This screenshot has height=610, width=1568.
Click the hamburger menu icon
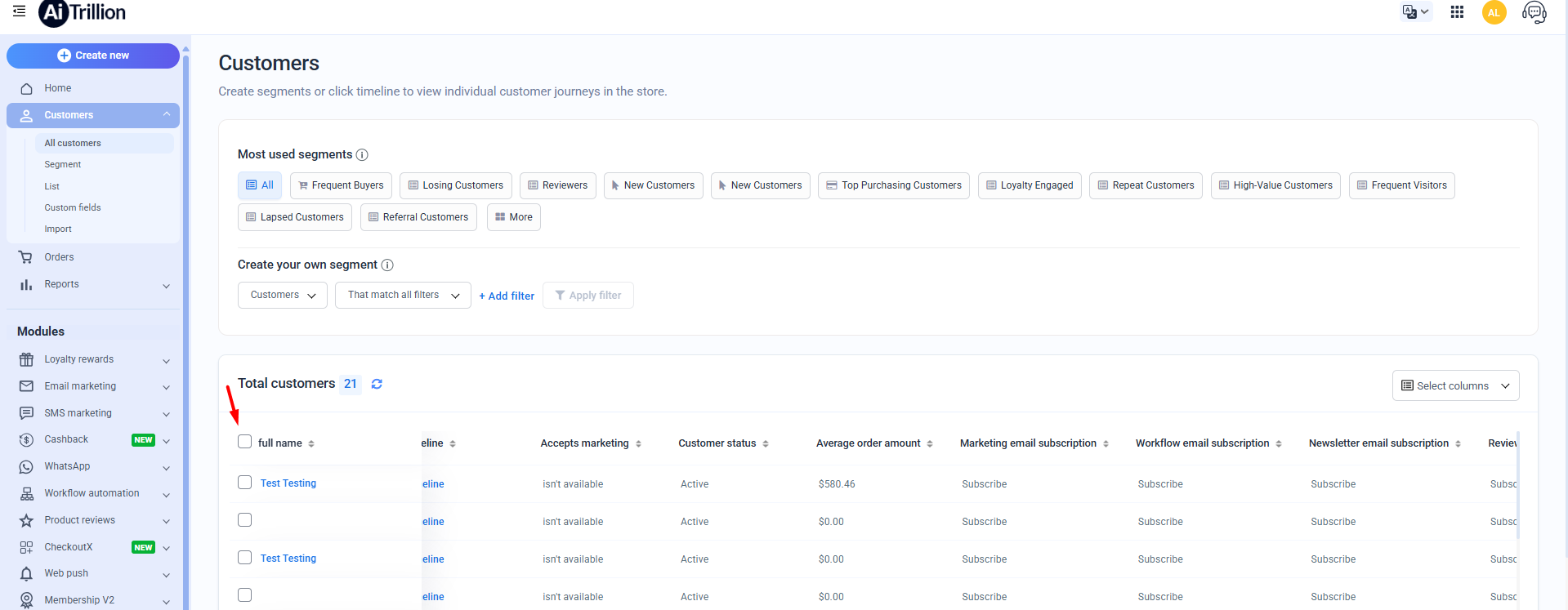[19, 11]
